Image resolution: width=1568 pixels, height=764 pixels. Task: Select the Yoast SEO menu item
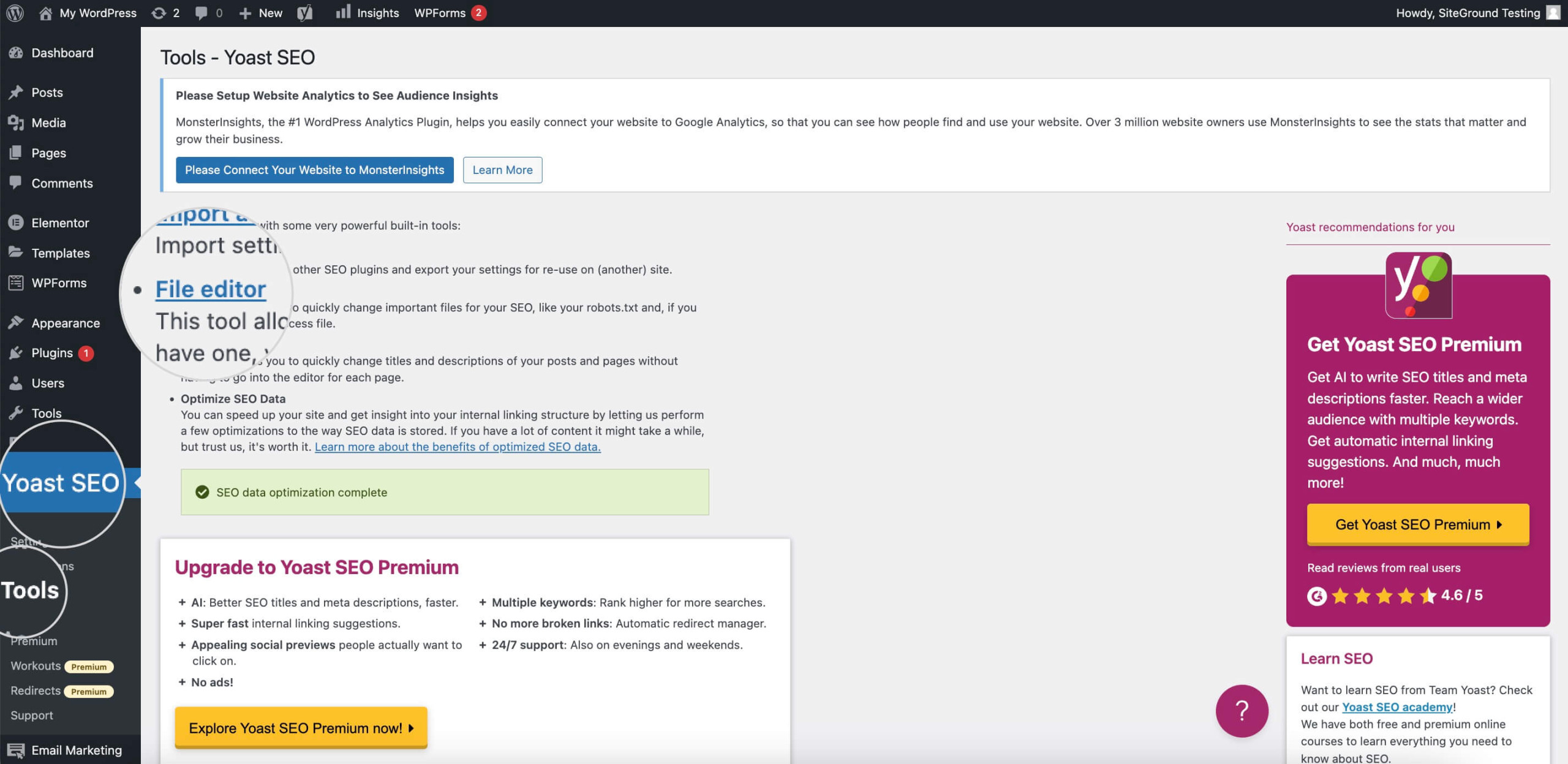[x=61, y=483]
